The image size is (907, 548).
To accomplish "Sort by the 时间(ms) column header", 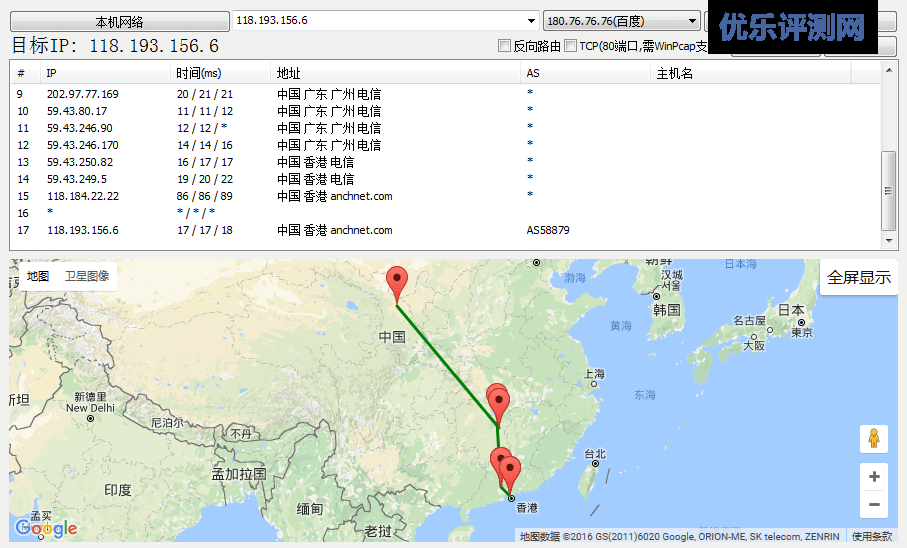I will 220,73.
